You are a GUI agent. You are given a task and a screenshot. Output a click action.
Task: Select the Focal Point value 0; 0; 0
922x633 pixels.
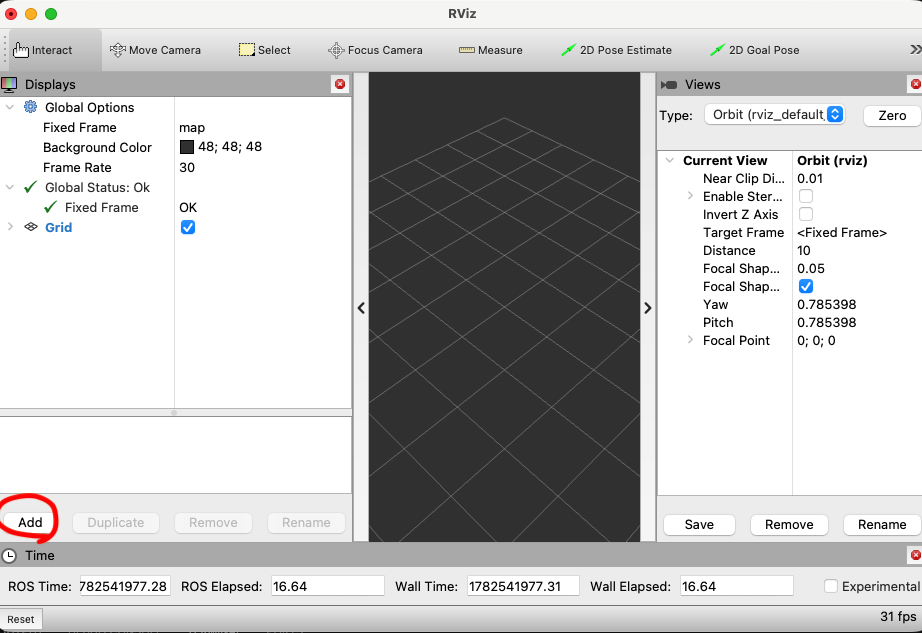816,340
